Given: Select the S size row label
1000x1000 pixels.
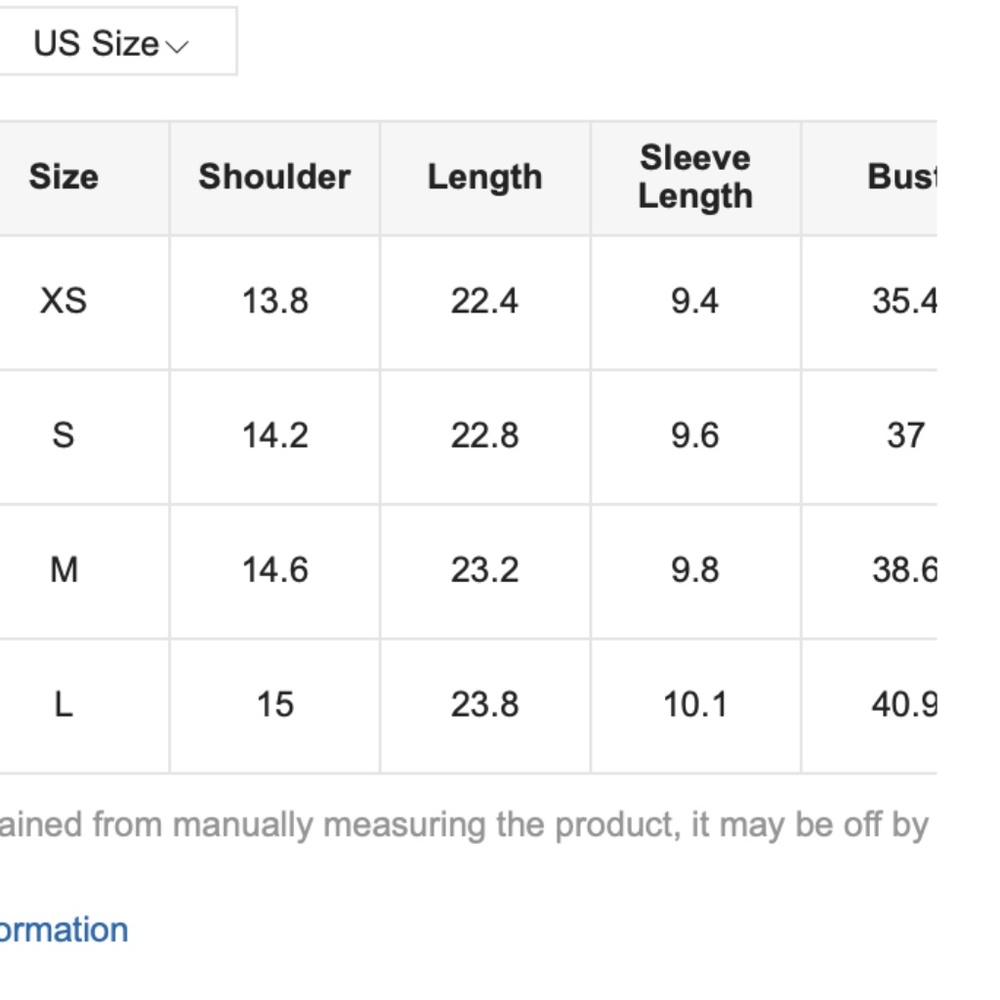Looking at the screenshot, I should (x=63, y=435).
